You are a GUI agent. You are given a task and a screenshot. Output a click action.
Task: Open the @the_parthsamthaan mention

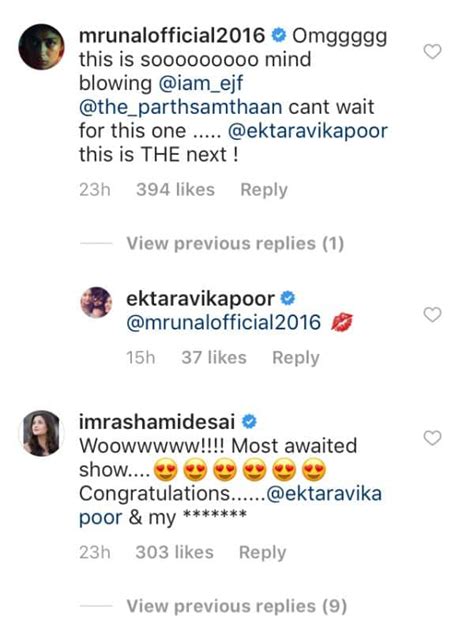(181, 107)
